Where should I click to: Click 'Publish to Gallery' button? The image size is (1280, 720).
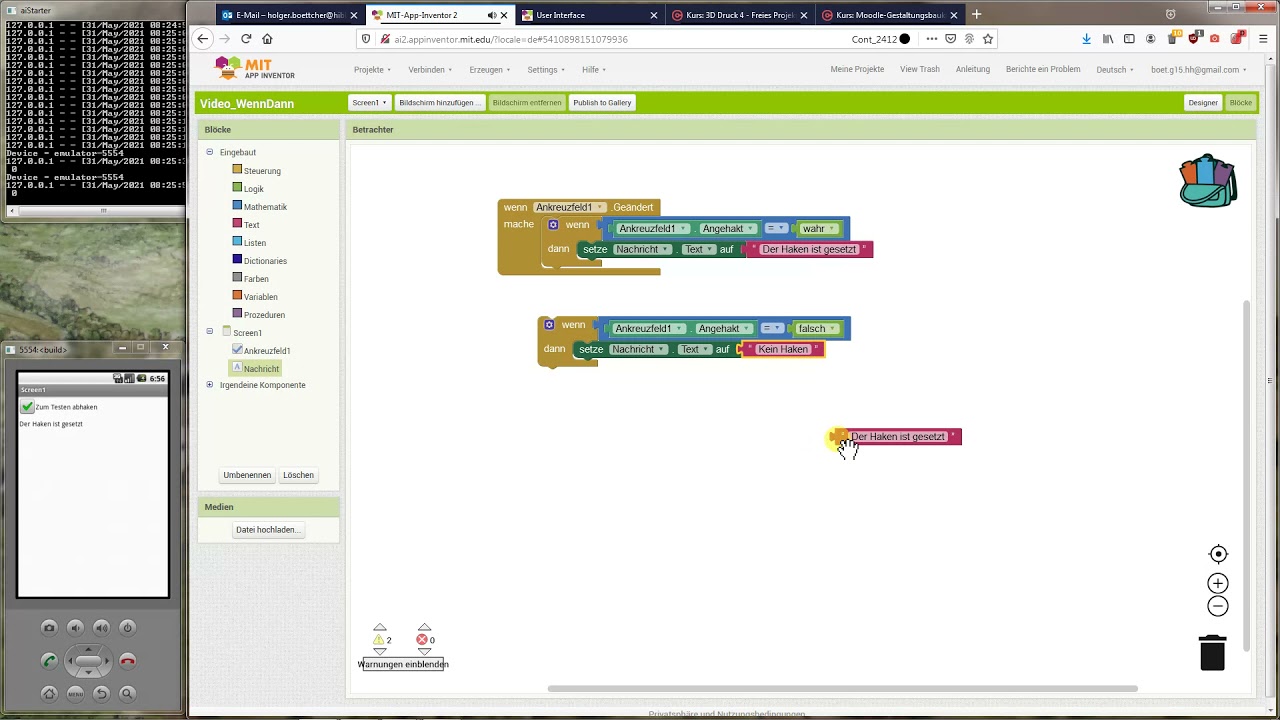pyautogui.click(x=602, y=103)
